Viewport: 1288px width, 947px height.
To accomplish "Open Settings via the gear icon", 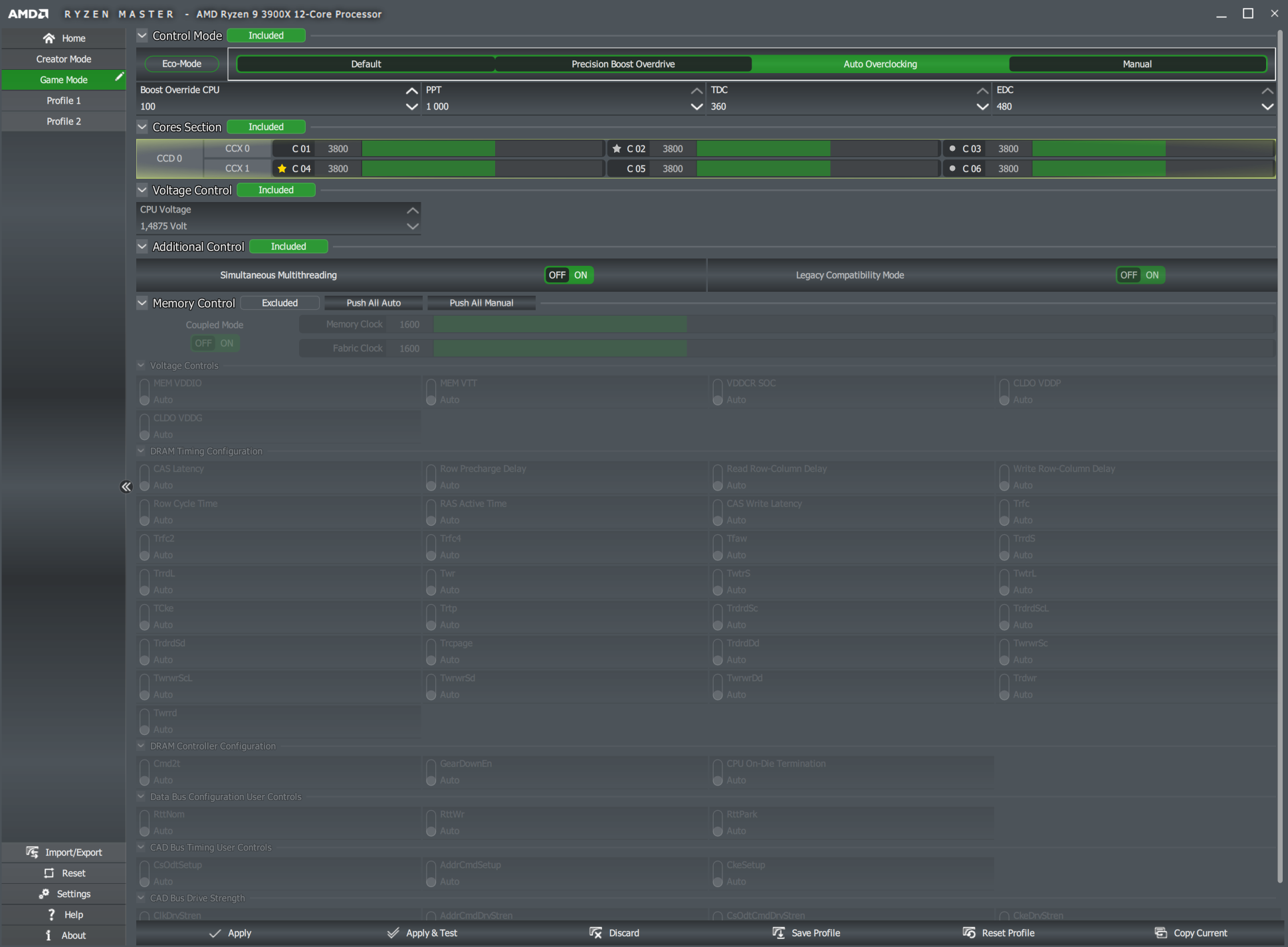I will (x=45, y=894).
